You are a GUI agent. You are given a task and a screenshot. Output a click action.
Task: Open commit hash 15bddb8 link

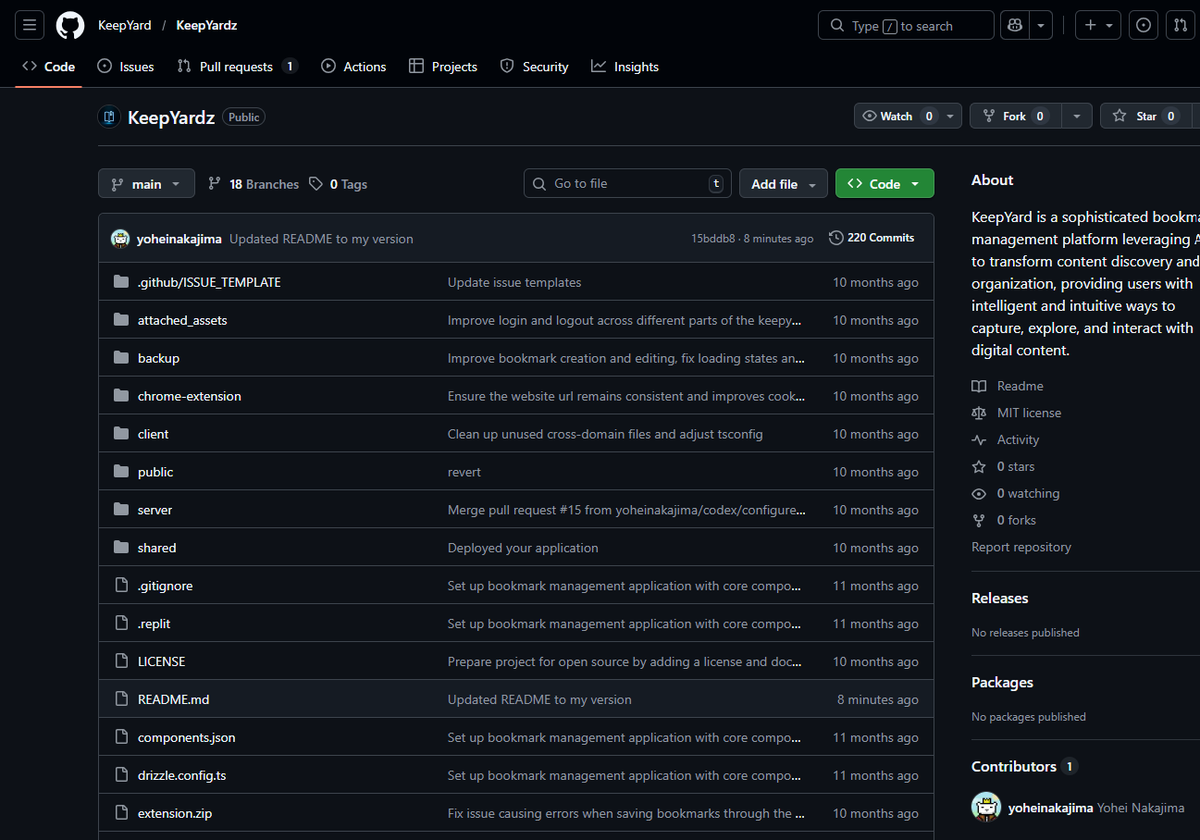[x=713, y=239]
